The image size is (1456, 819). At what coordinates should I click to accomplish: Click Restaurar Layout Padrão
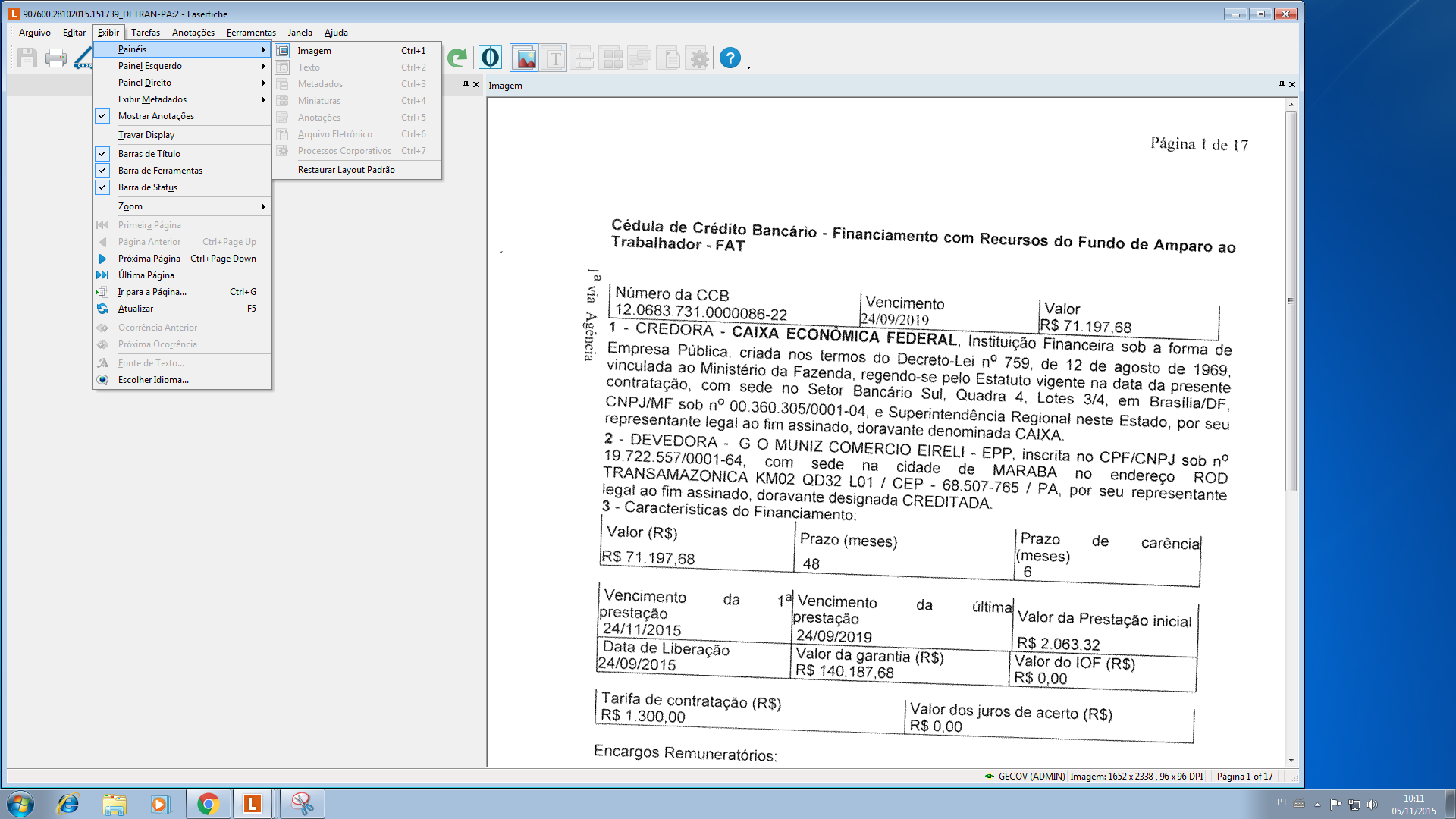[346, 170]
